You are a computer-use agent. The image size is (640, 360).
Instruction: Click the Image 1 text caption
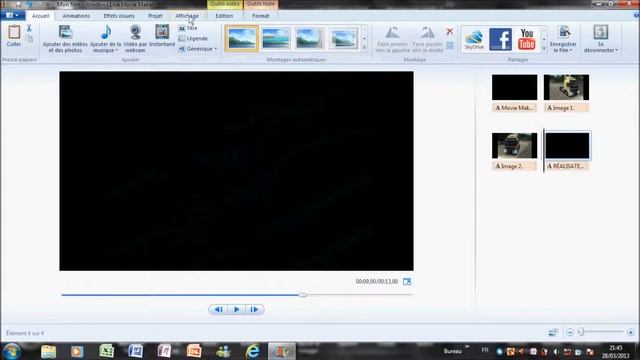click(566, 108)
